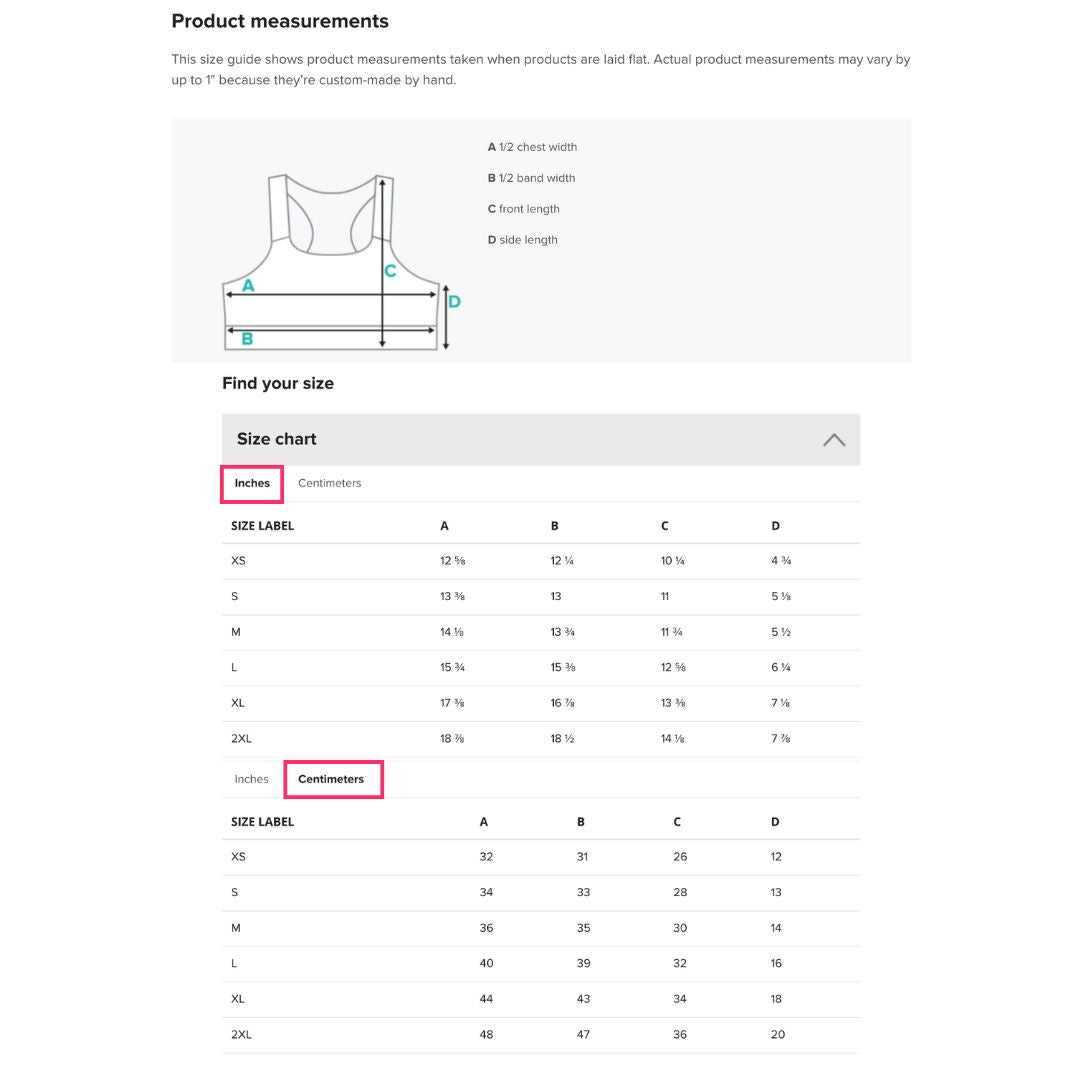The image size is (1080, 1080).
Task: Click the XS row label in the centimeters table
Action: pos(238,857)
